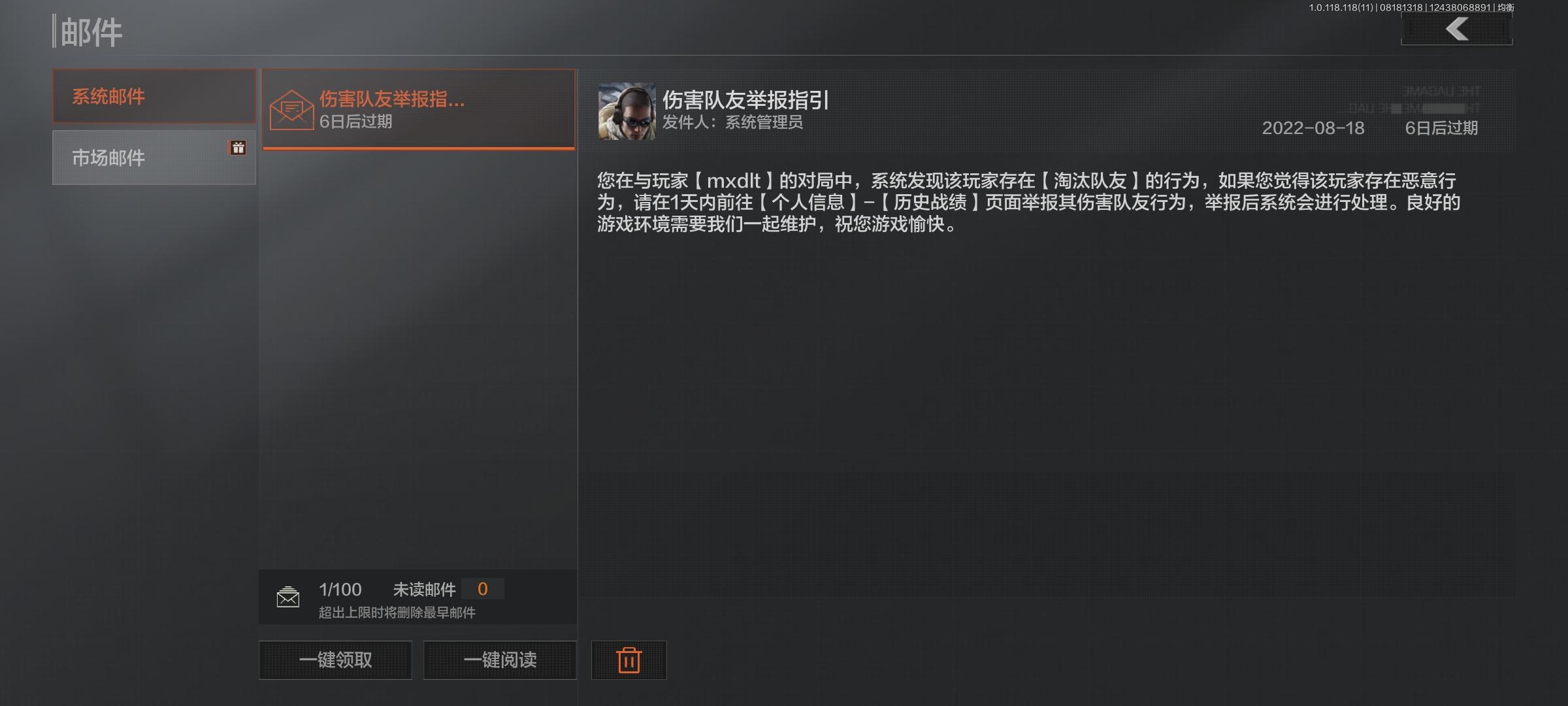Click the 发件人：系统管理员 sender line
Screen dimensions: 1568x706
click(x=732, y=123)
